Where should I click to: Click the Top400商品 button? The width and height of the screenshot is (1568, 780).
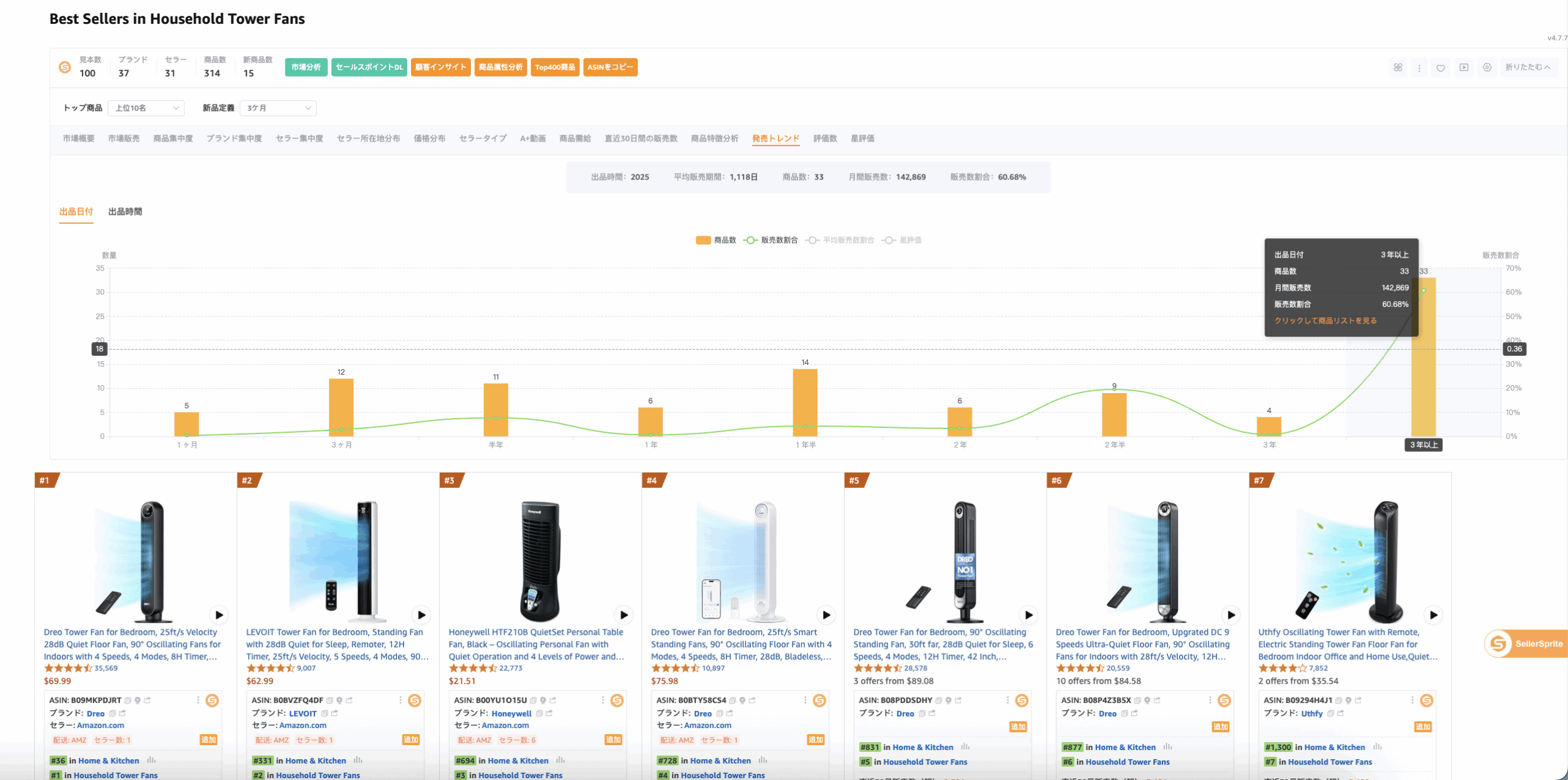pyautogui.click(x=555, y=67)
